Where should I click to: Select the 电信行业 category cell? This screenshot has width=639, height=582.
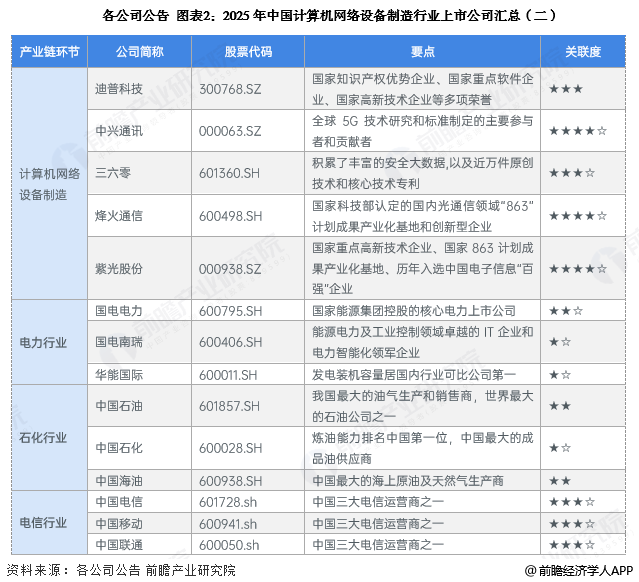tap(49, 523)
